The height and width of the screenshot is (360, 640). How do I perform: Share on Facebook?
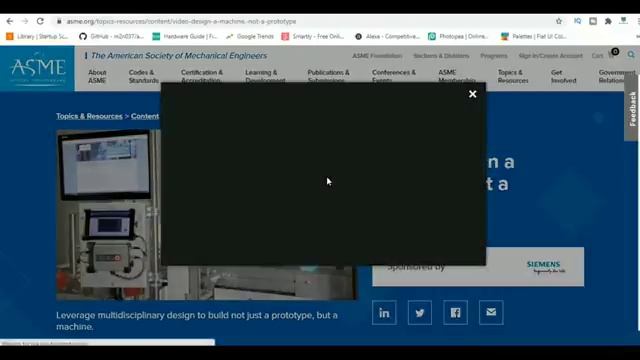(456, 313)
